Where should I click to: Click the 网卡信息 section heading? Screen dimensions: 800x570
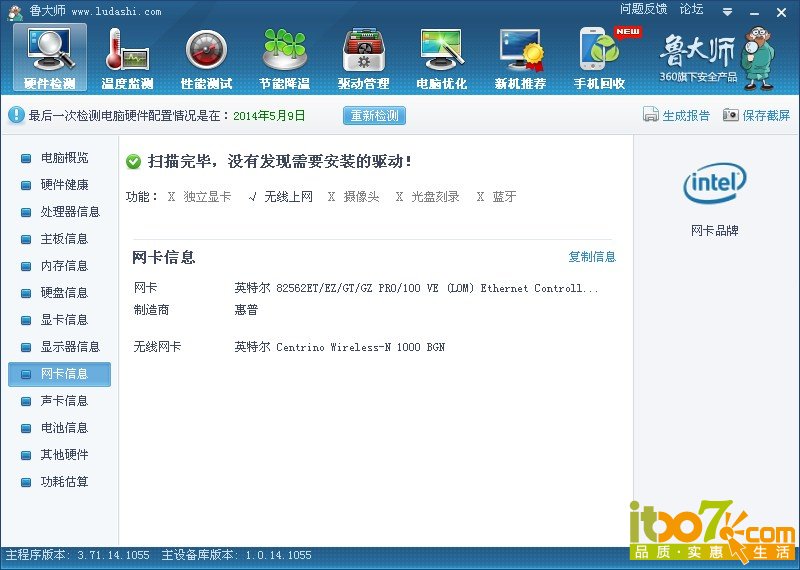coord(163,257)
